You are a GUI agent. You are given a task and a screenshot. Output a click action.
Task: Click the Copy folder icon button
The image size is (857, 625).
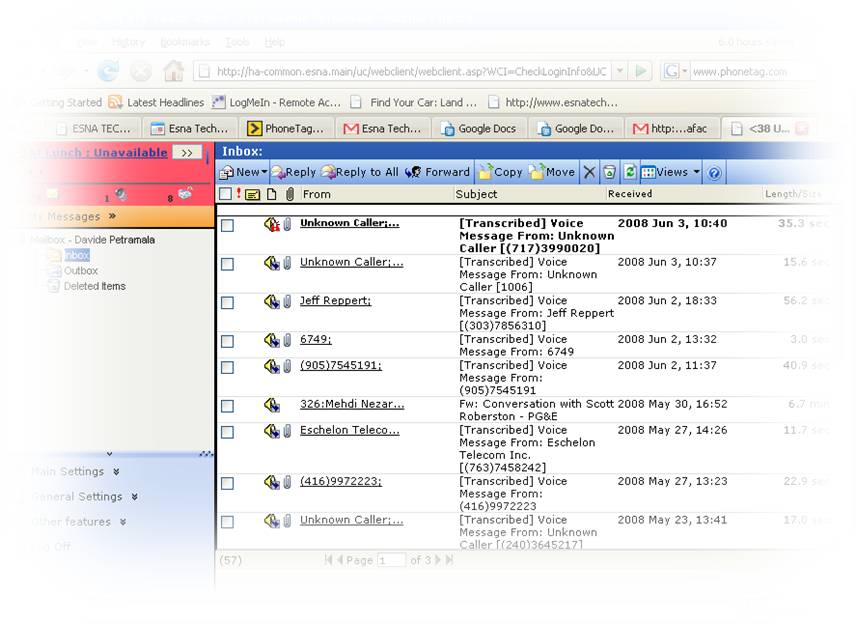click(x=485, y=172)
